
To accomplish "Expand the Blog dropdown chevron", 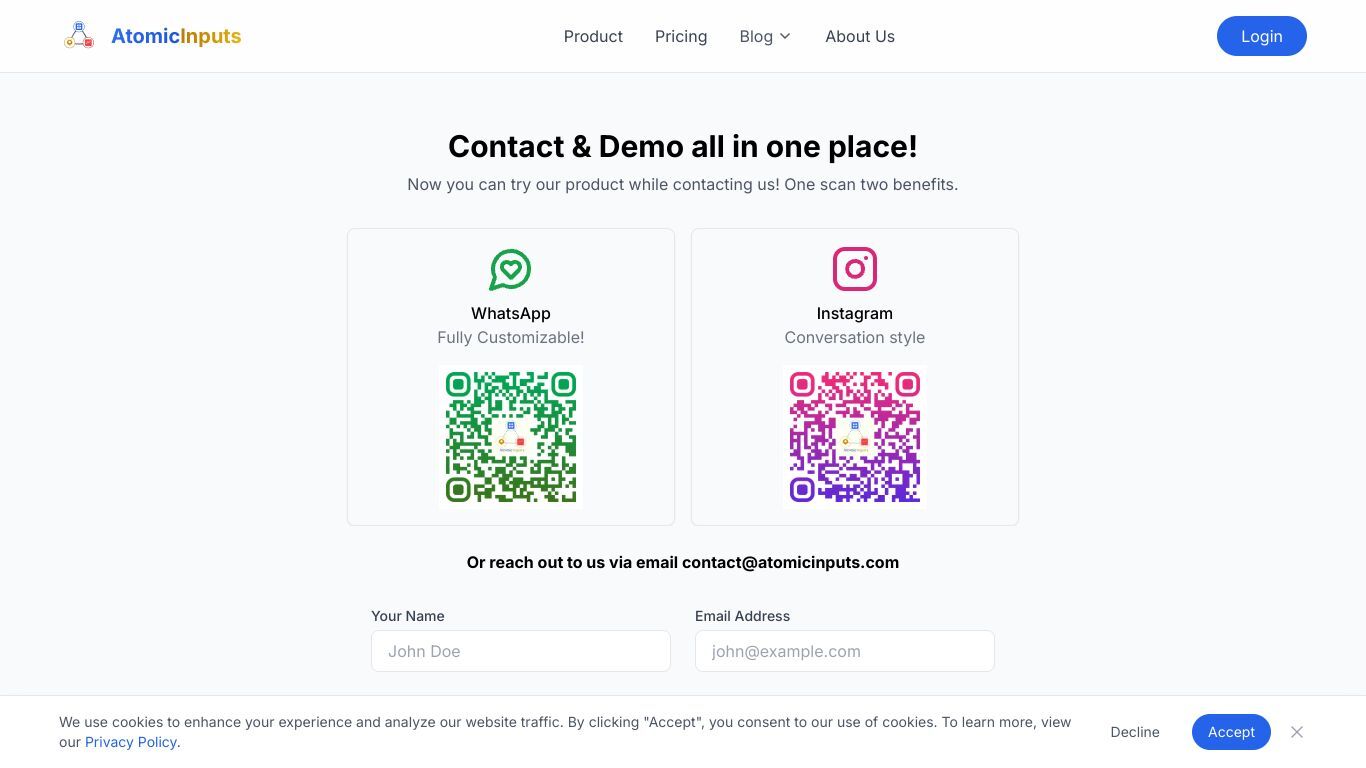I will [x=785, y=36].
